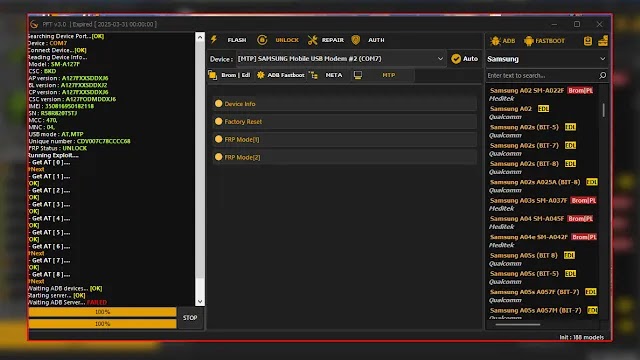Screen dimensions: 640x360
Task: Click the Init : 188 models status text
Action: [581, 337]
